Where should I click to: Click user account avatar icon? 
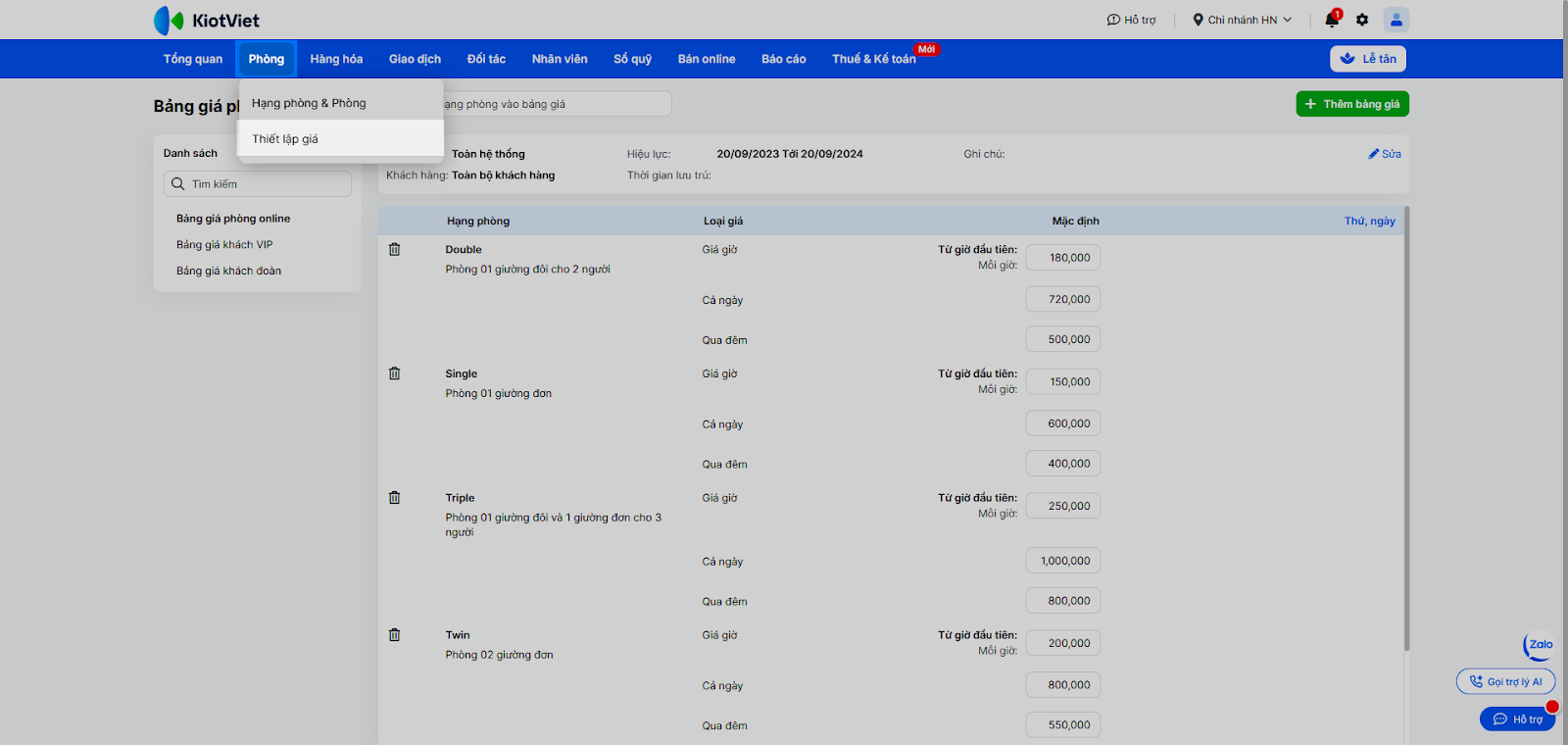pyautogui.click(x=1396, y=20)
